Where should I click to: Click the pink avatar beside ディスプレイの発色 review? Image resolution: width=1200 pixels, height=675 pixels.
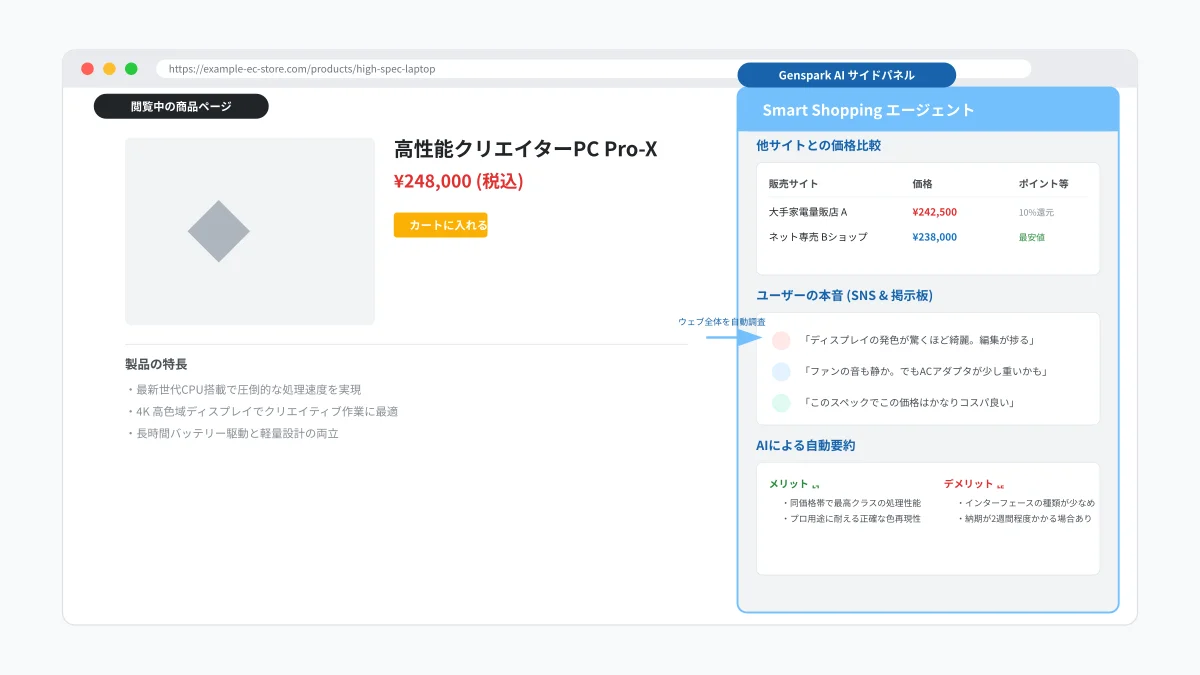[781, 341]
